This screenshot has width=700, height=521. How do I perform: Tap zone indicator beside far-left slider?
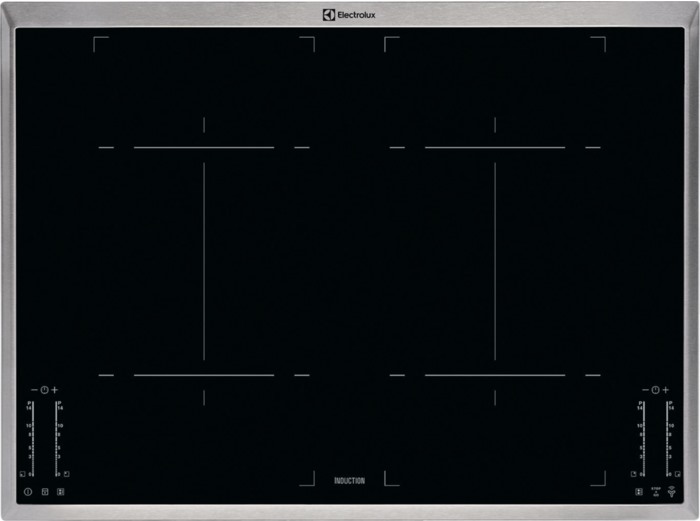pyautogui.click(x=22, y=473)
